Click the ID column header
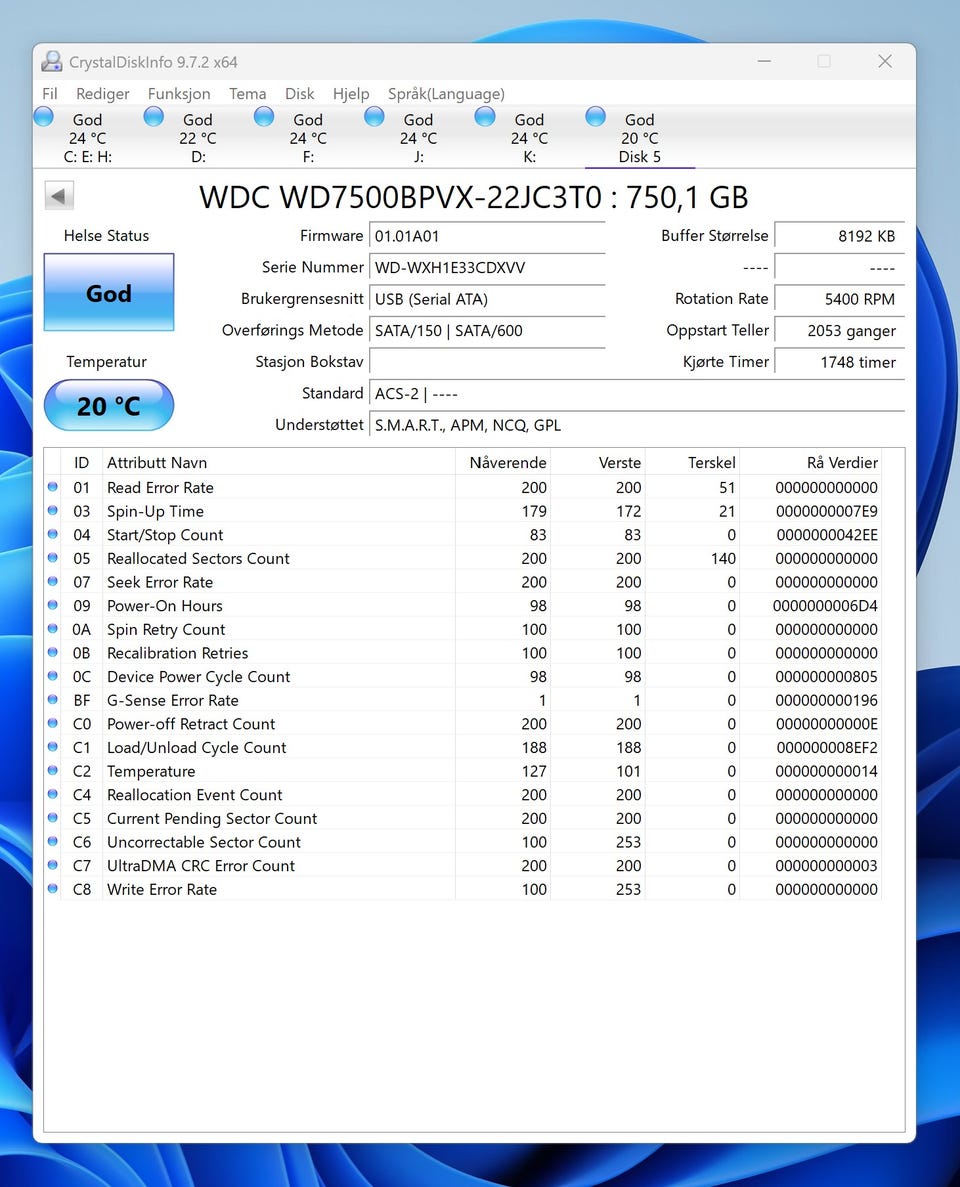960x1187 pixels. tap(81, 463)
